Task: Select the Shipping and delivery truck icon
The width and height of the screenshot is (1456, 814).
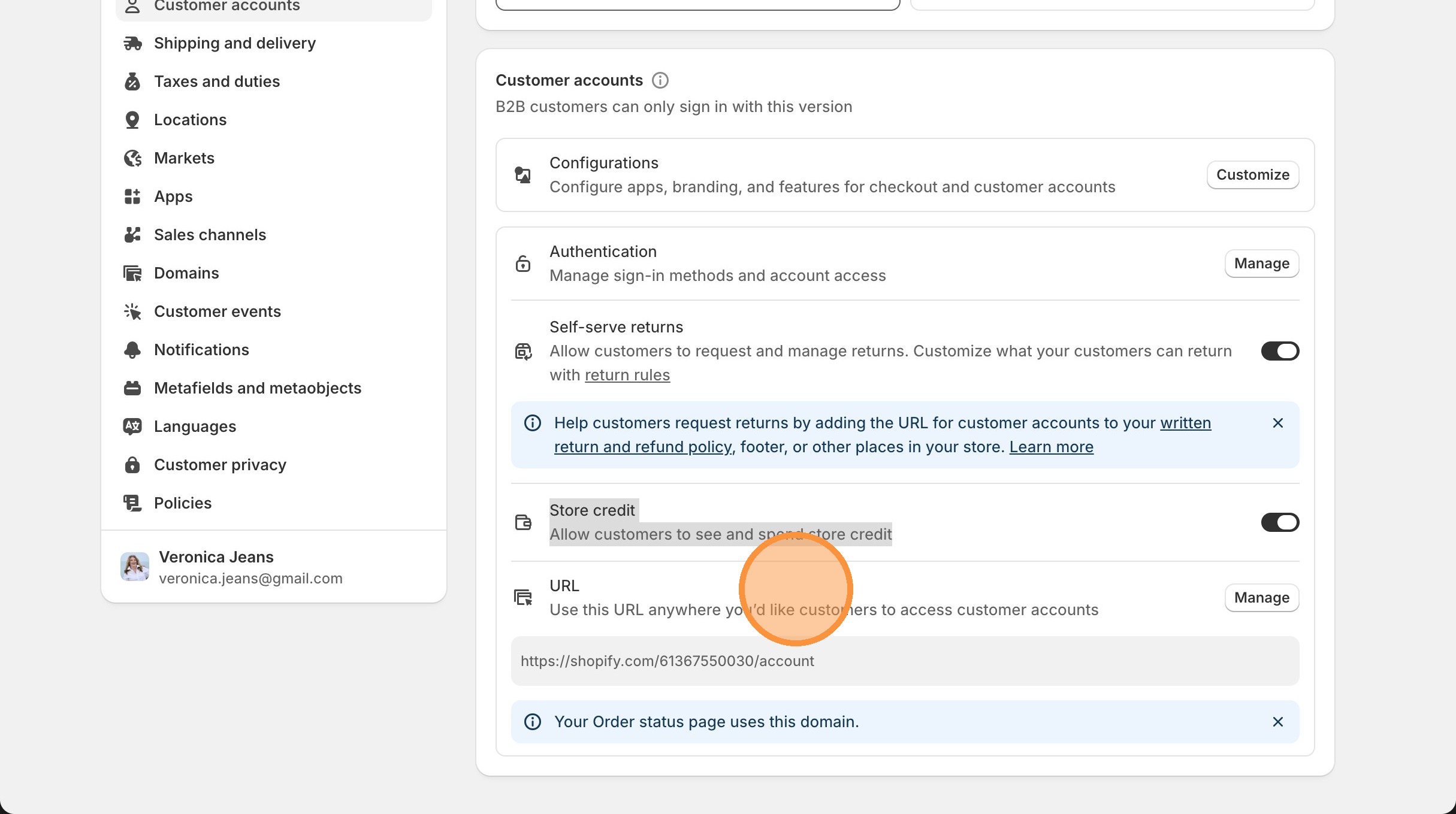Action: coord(132,43)
